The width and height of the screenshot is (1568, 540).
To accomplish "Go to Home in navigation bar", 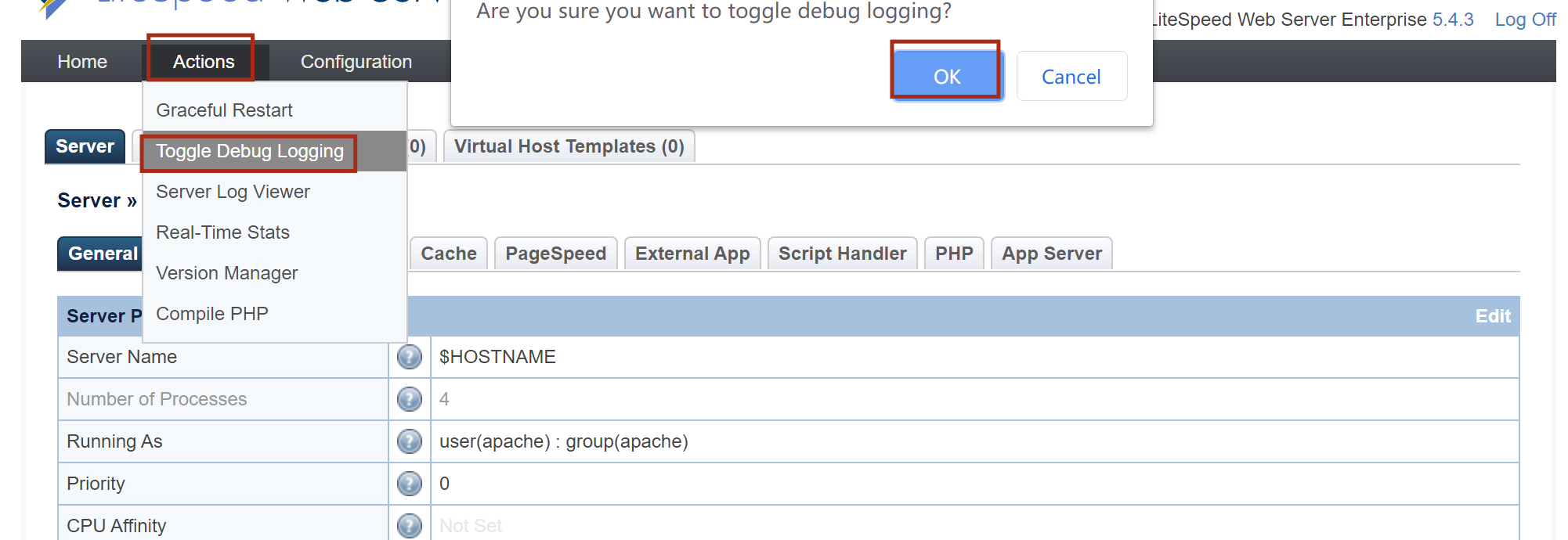I will pyautogui.click(x=82, y=62).
